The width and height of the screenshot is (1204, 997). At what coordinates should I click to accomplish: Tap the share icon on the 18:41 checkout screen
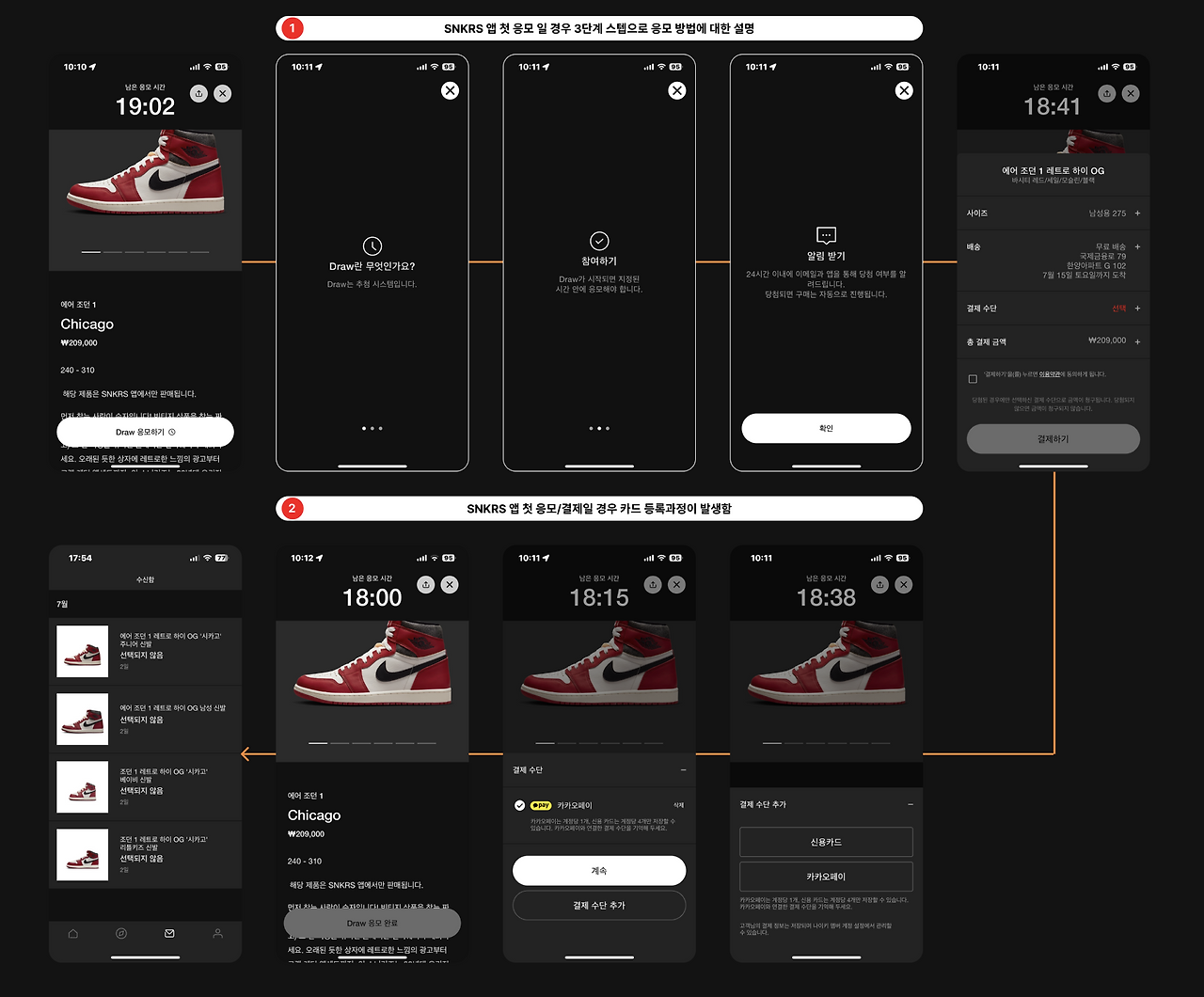pos(1107,94)
